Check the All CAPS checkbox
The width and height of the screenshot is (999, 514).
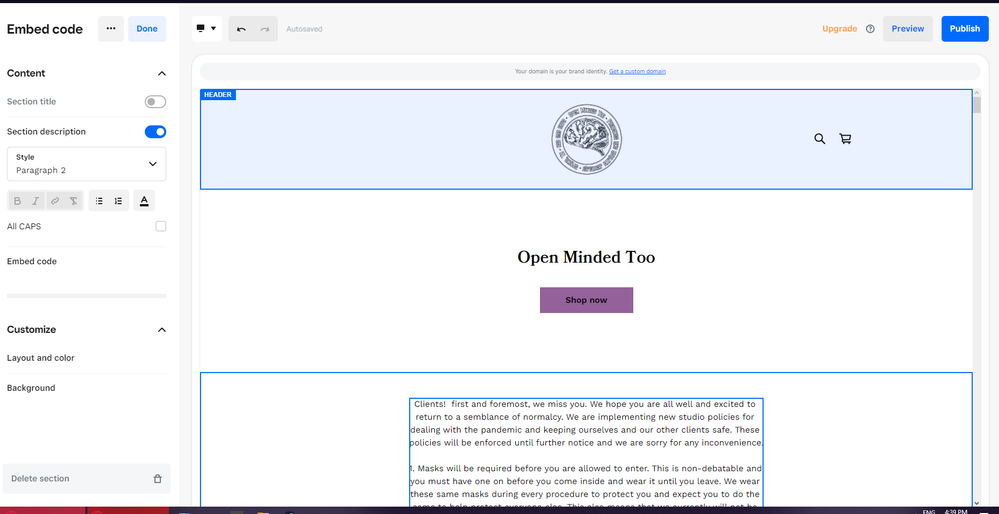point(161,227)
